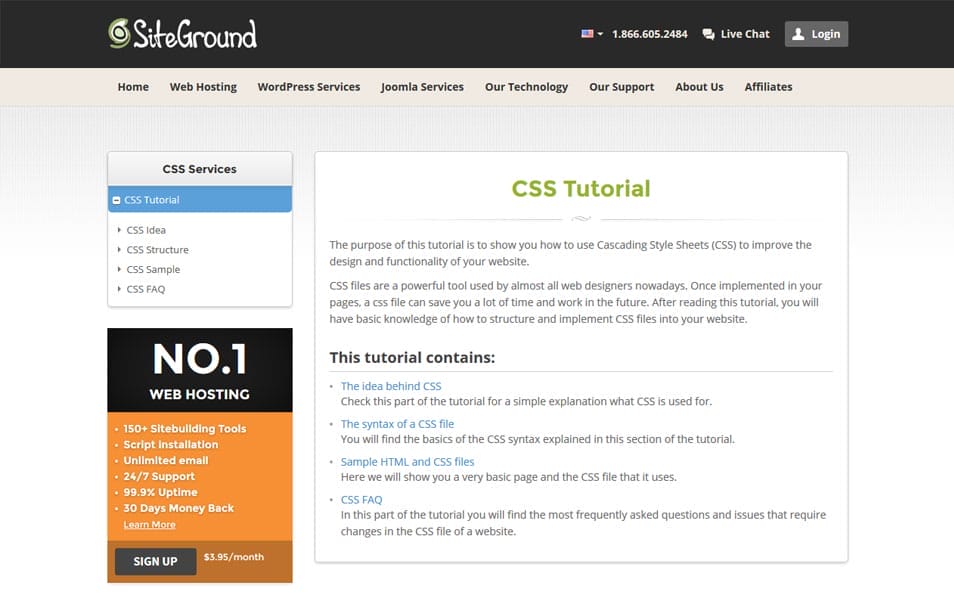Collapse the CSS Tutorial section
Viewport: 954px width, 600px height.
pyautogui.click(x=116, y=199)
